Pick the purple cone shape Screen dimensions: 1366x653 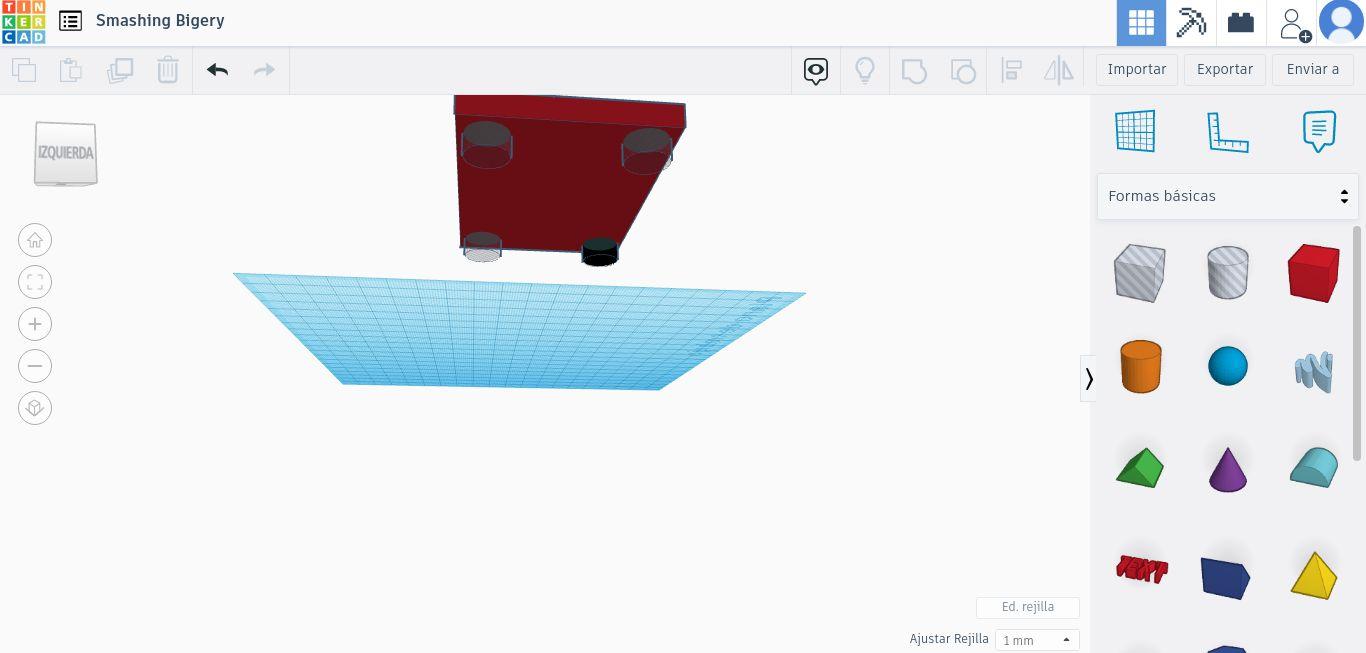(x=1228, y=469)
